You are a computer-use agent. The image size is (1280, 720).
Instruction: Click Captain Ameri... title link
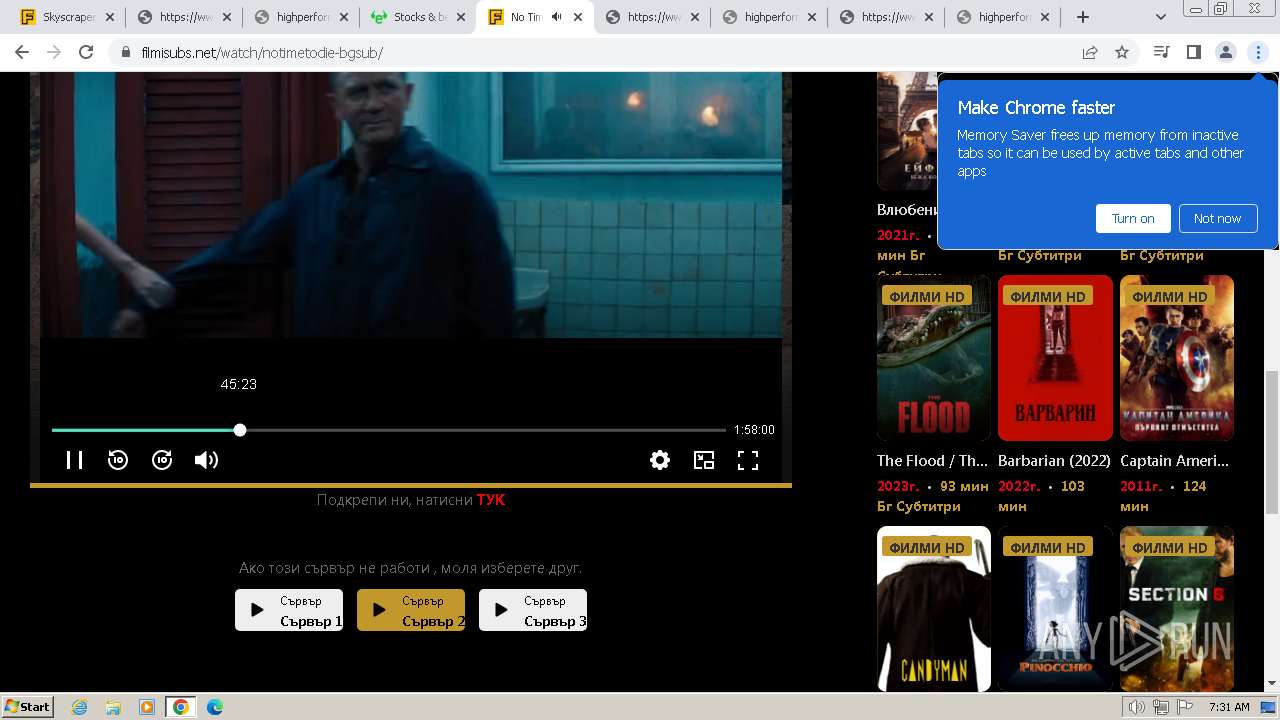coord(1174,461)
